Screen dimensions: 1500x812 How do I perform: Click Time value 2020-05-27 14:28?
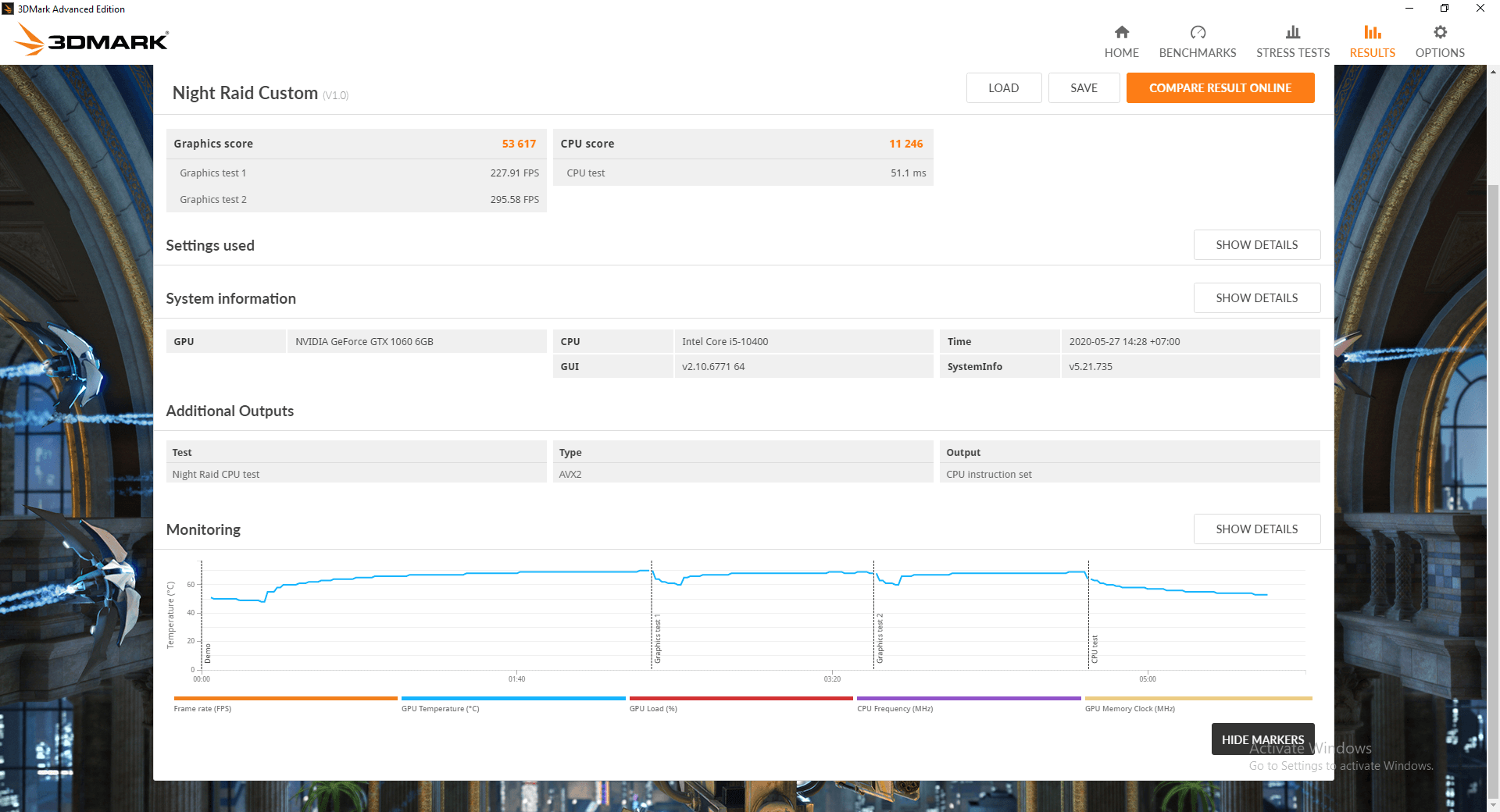(x=1190, y=341)
